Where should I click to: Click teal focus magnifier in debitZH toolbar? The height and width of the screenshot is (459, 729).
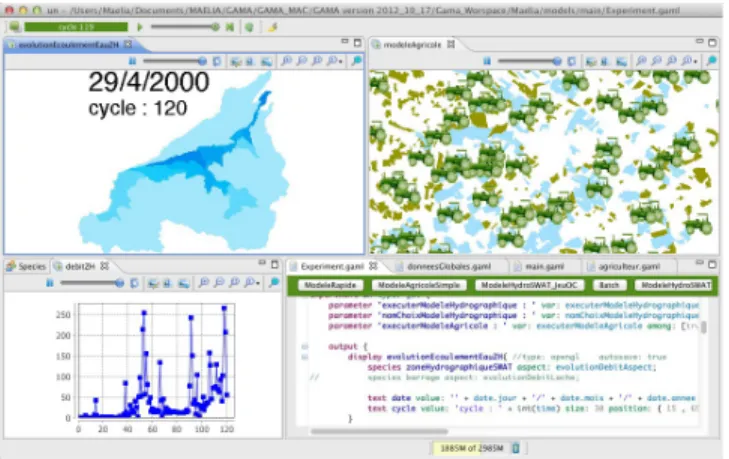274,283
